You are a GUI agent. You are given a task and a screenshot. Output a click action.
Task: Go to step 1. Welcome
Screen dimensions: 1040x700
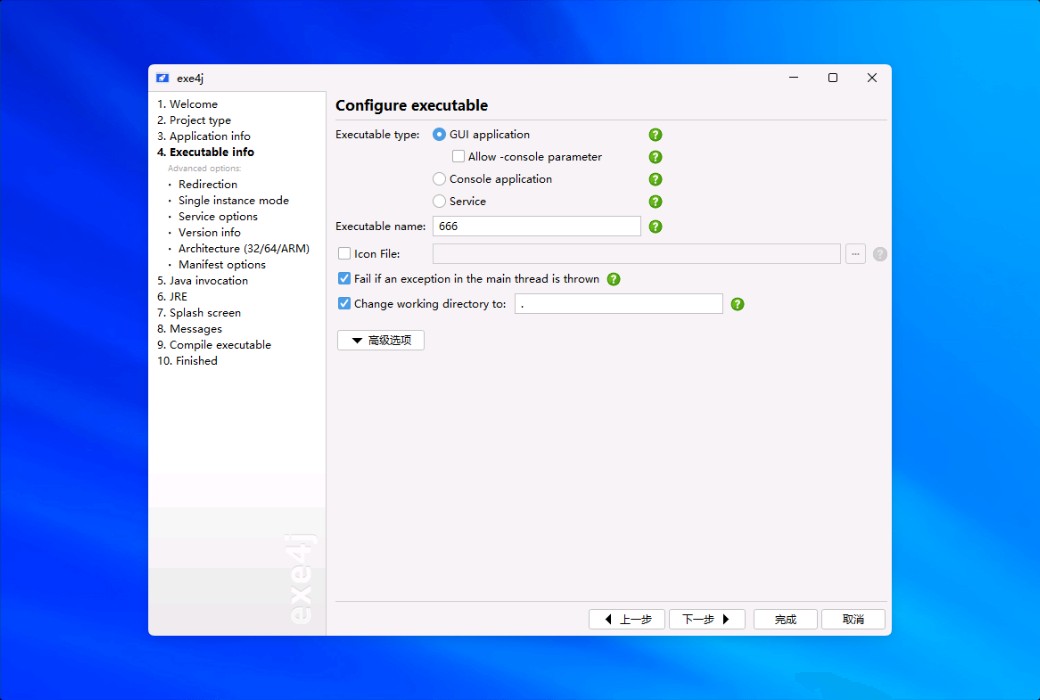[x=187, y=104]
